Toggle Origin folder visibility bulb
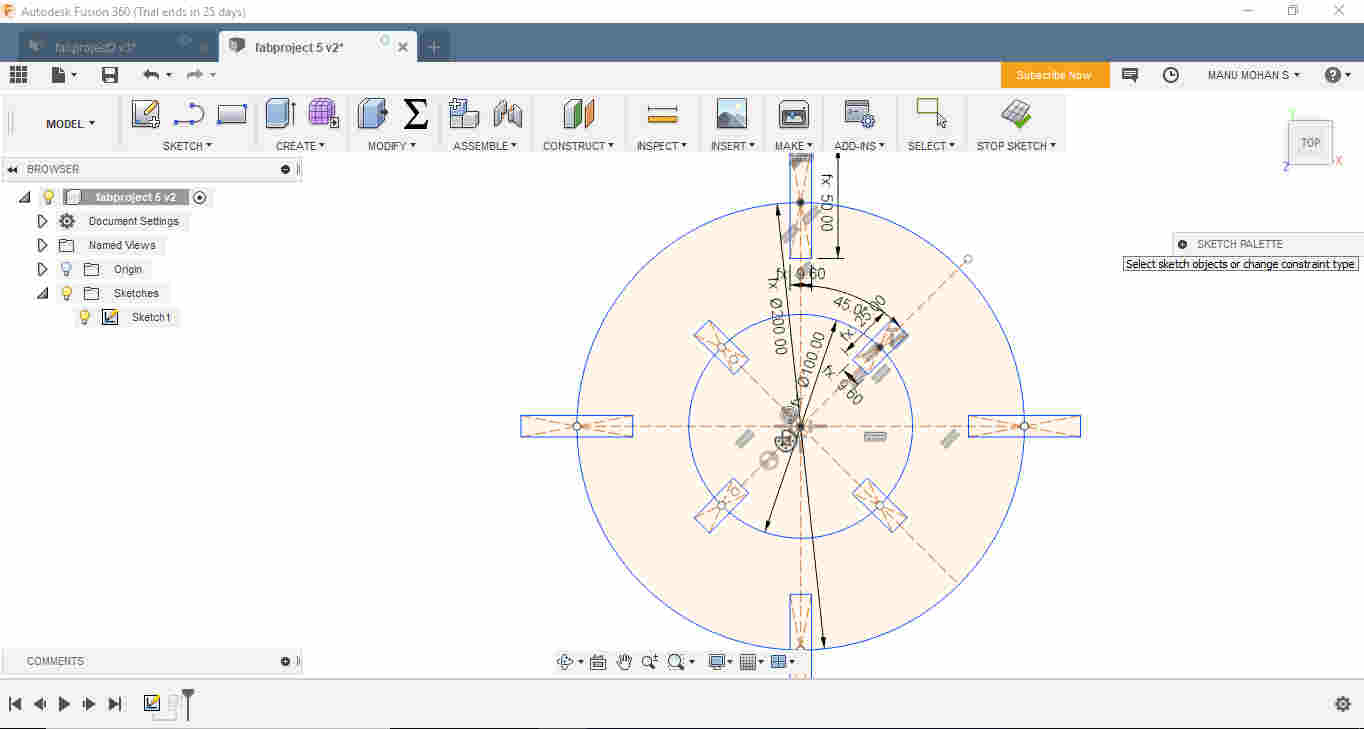Image resolution: width=1364 pixels, height=729 pixels. [x=67, y=269]
